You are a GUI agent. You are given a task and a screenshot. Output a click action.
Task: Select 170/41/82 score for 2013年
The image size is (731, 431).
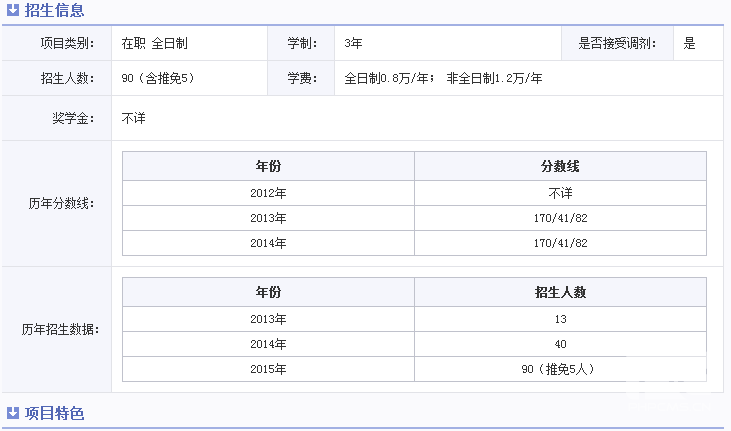tap(560, 218)
